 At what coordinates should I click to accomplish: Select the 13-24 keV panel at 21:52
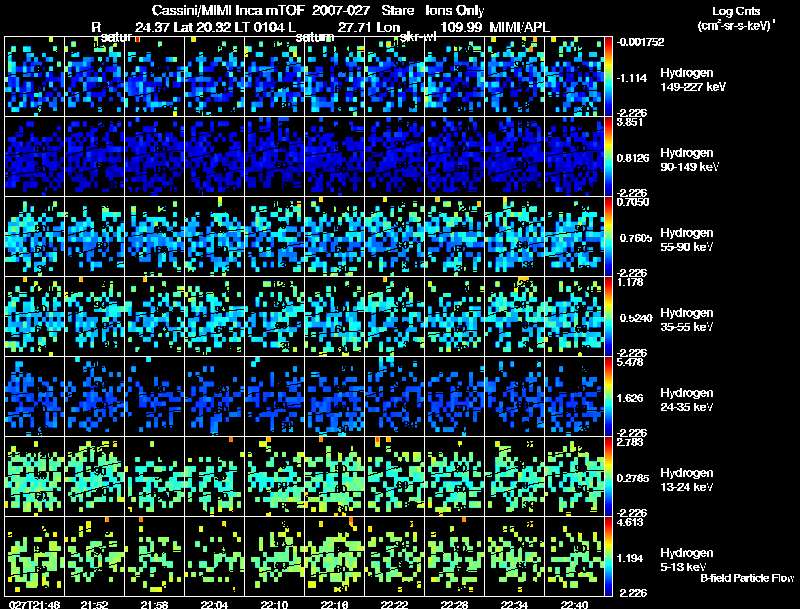[x=94, y=476]
